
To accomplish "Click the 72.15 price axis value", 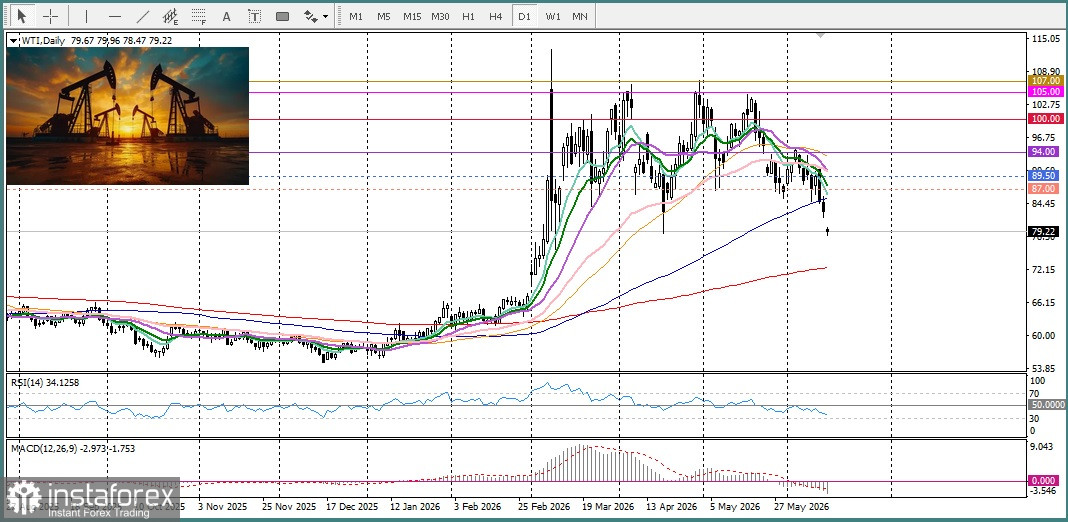I will [1043, 270].
